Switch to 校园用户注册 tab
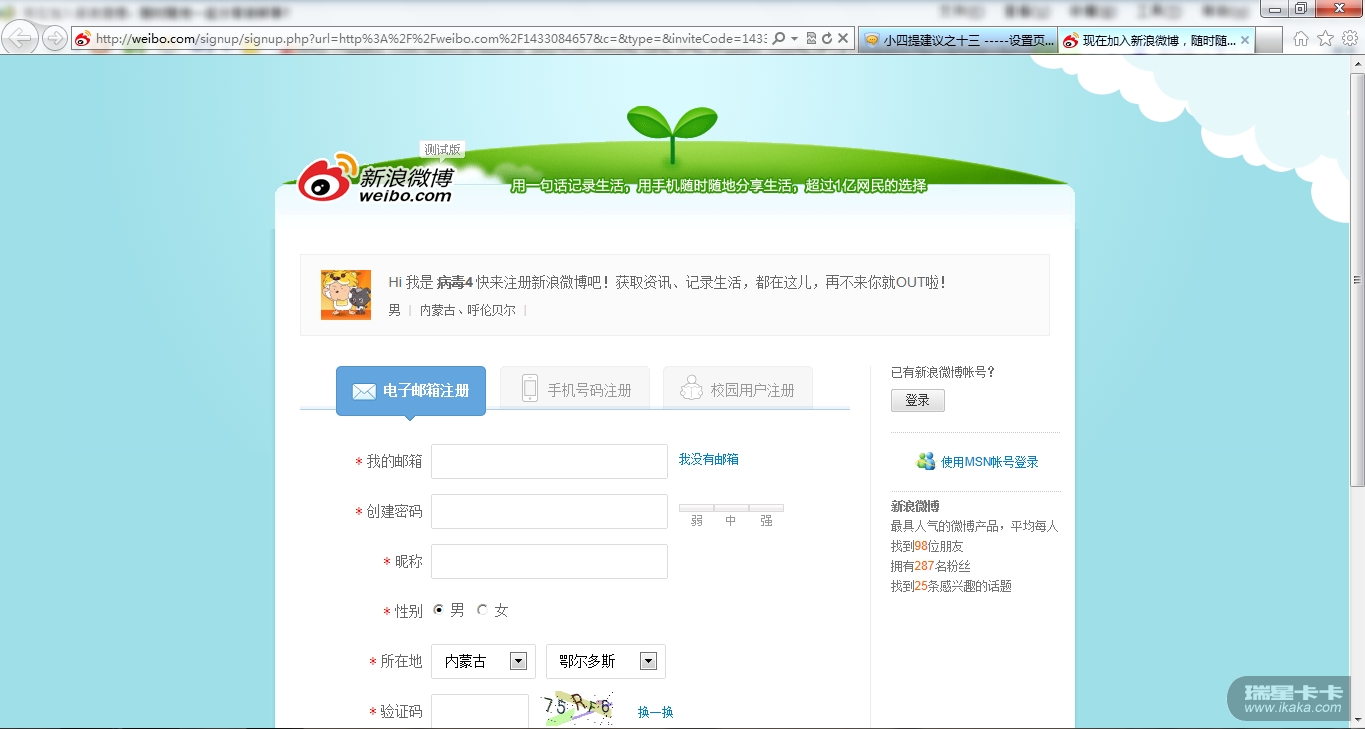This screenshot has width=1365, height=729. tap(738, 388)
